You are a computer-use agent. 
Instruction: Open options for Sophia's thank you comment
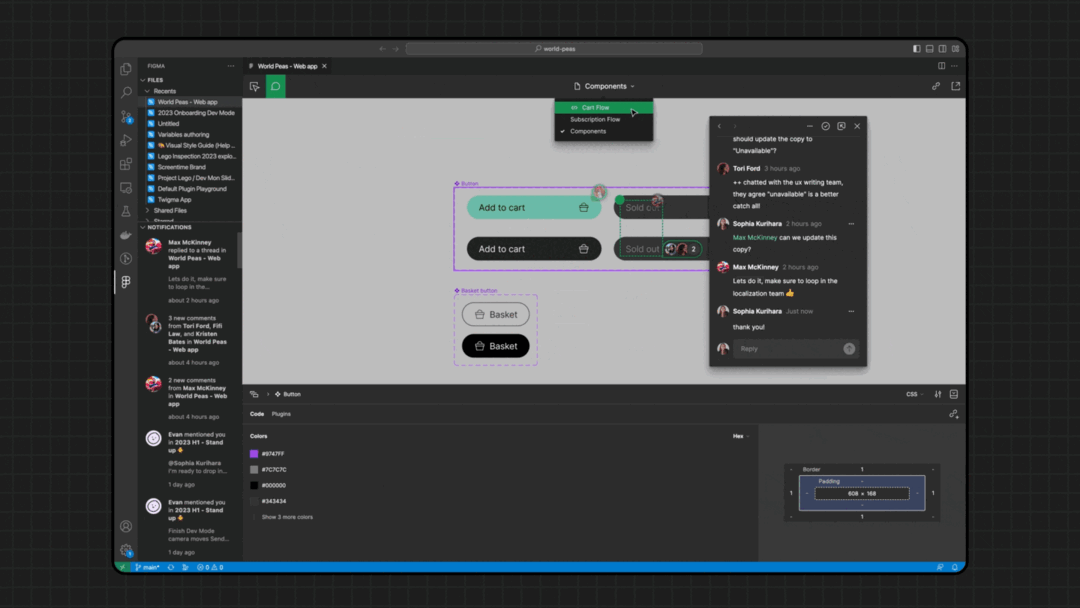coord(851,311)
